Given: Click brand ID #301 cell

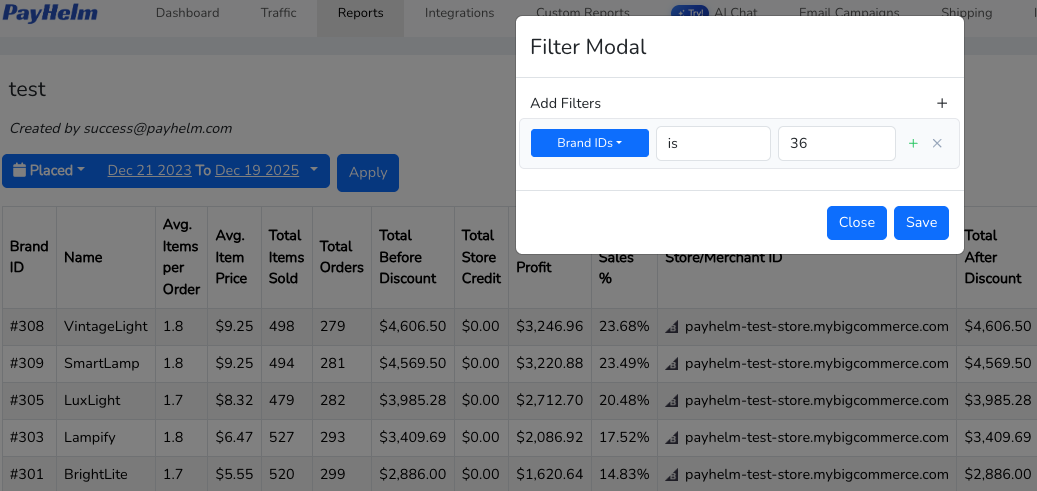Looking at the screenshot, I should pyautogui.click(x=27, y=474).
